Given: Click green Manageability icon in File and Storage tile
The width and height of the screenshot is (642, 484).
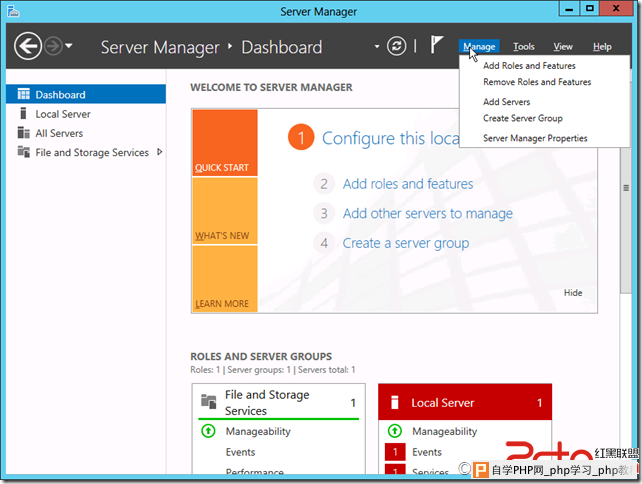Looking at the screenshot, I should 208,431.
